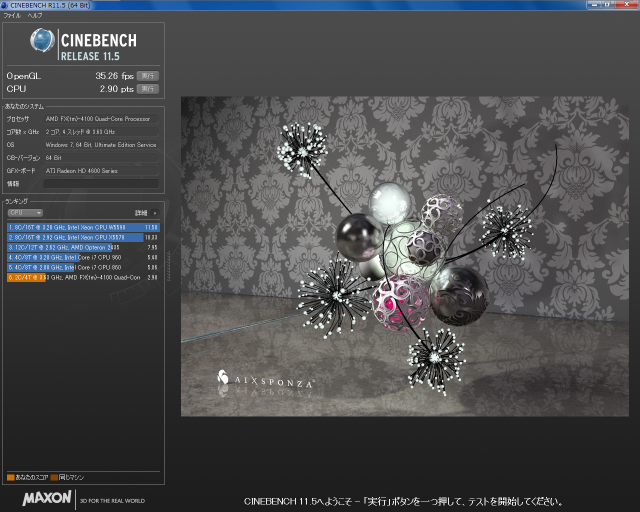The image size is (640, 512).
Task: Click the cores x GHz field
Action: [x=101, y=132]
